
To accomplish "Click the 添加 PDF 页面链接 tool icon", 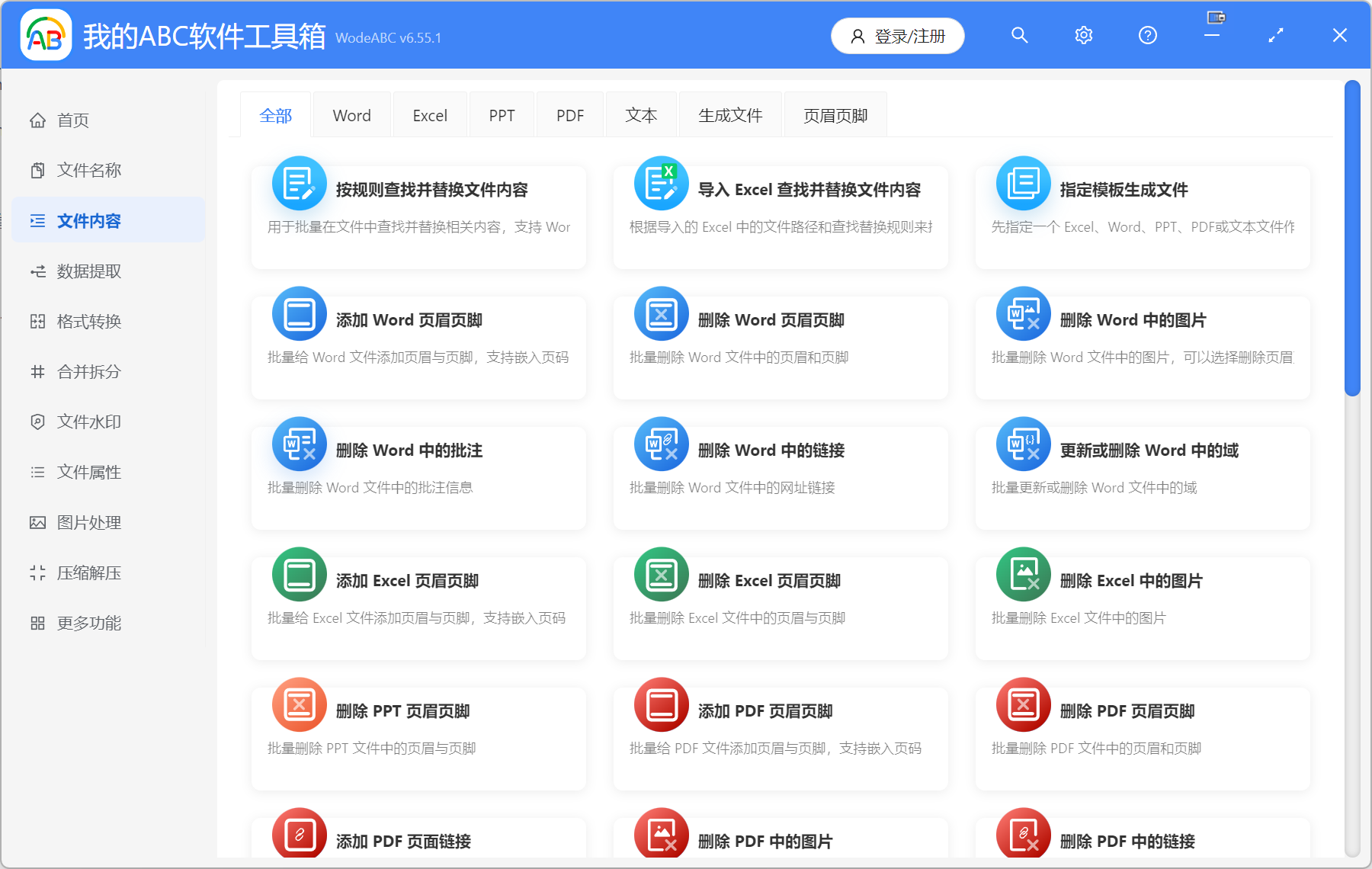I will coord(299,834).
